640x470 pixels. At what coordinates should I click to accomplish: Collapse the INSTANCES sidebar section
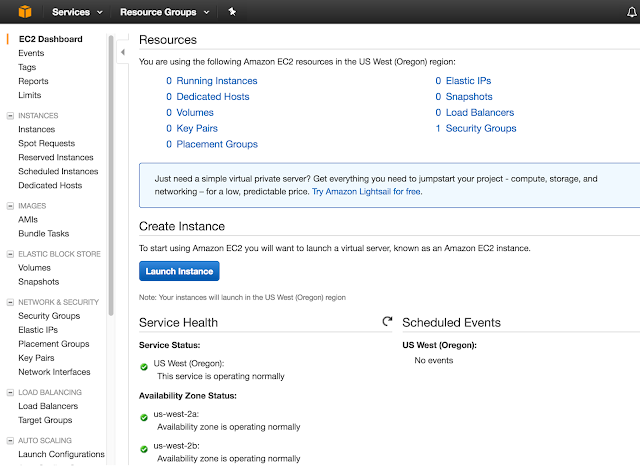pyautogui.click(x=11, y=115)
